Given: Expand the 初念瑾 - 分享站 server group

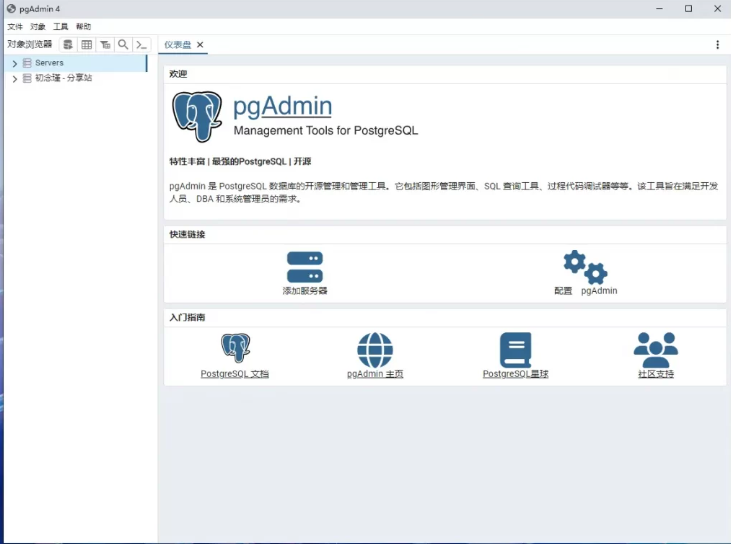Looking at the screenshot, I should point(14,78).
